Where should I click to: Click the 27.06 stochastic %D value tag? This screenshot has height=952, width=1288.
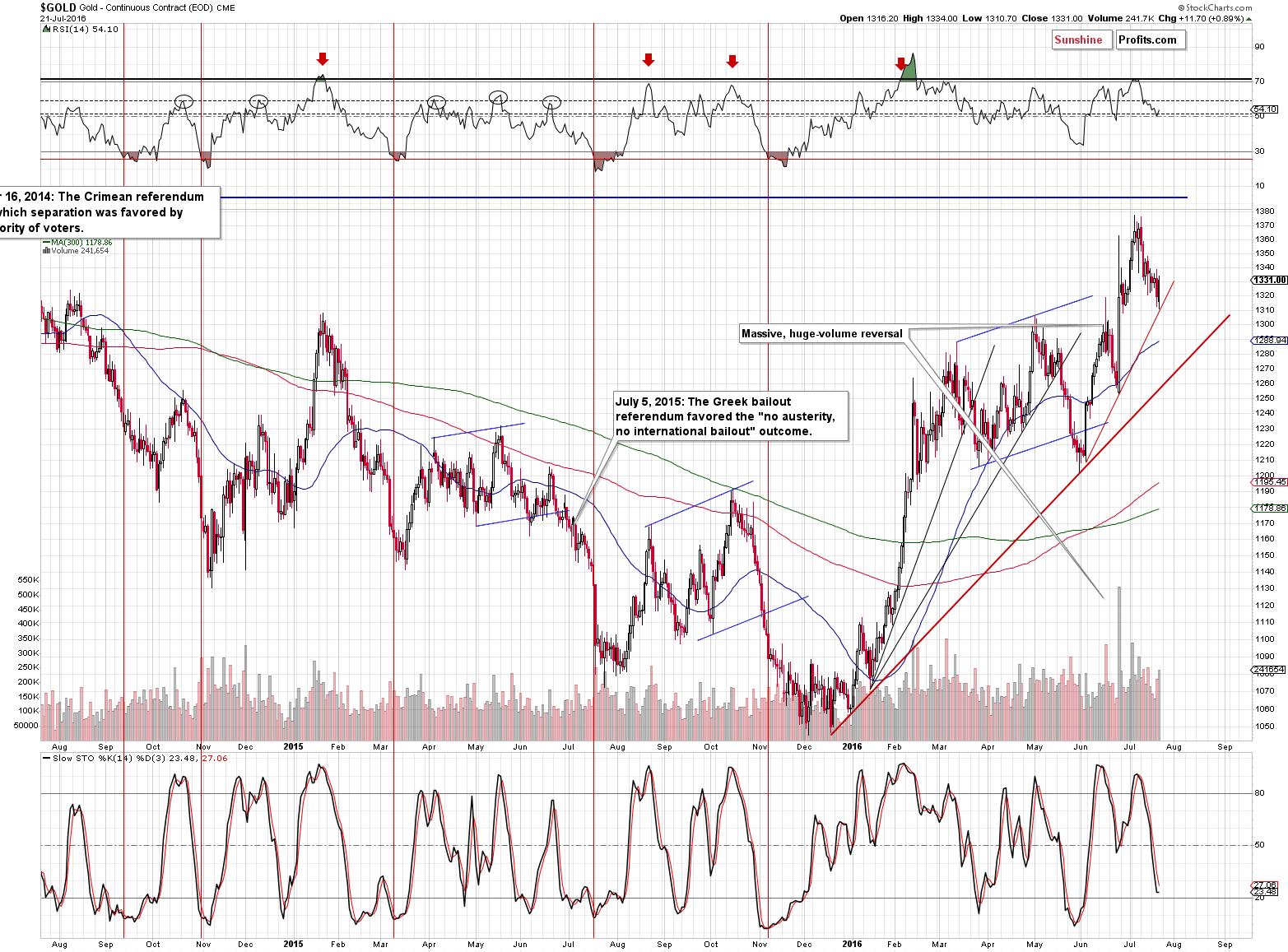[1265, 885]
